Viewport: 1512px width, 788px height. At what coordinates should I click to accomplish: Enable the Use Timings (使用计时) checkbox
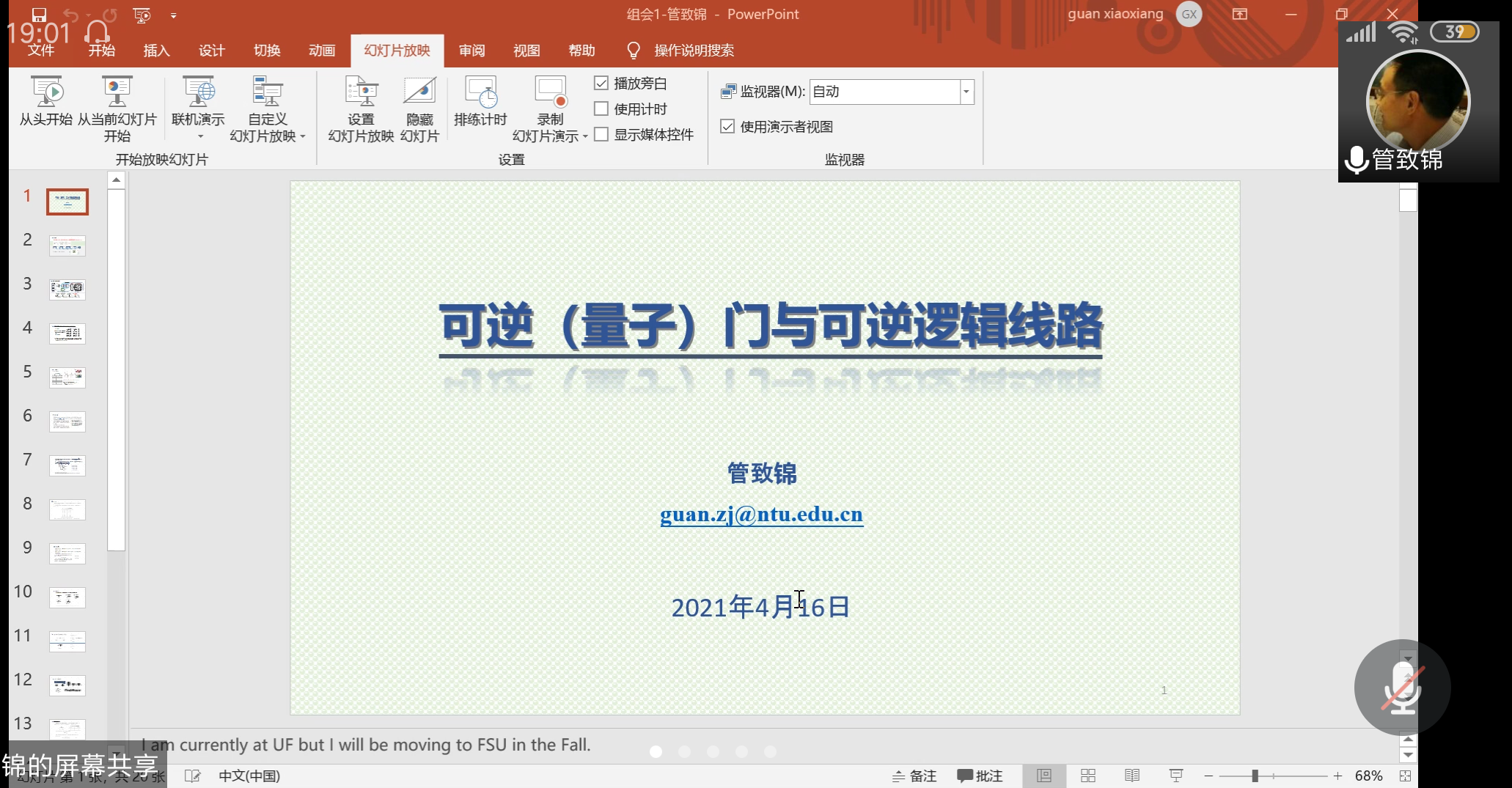click(601, 109)
